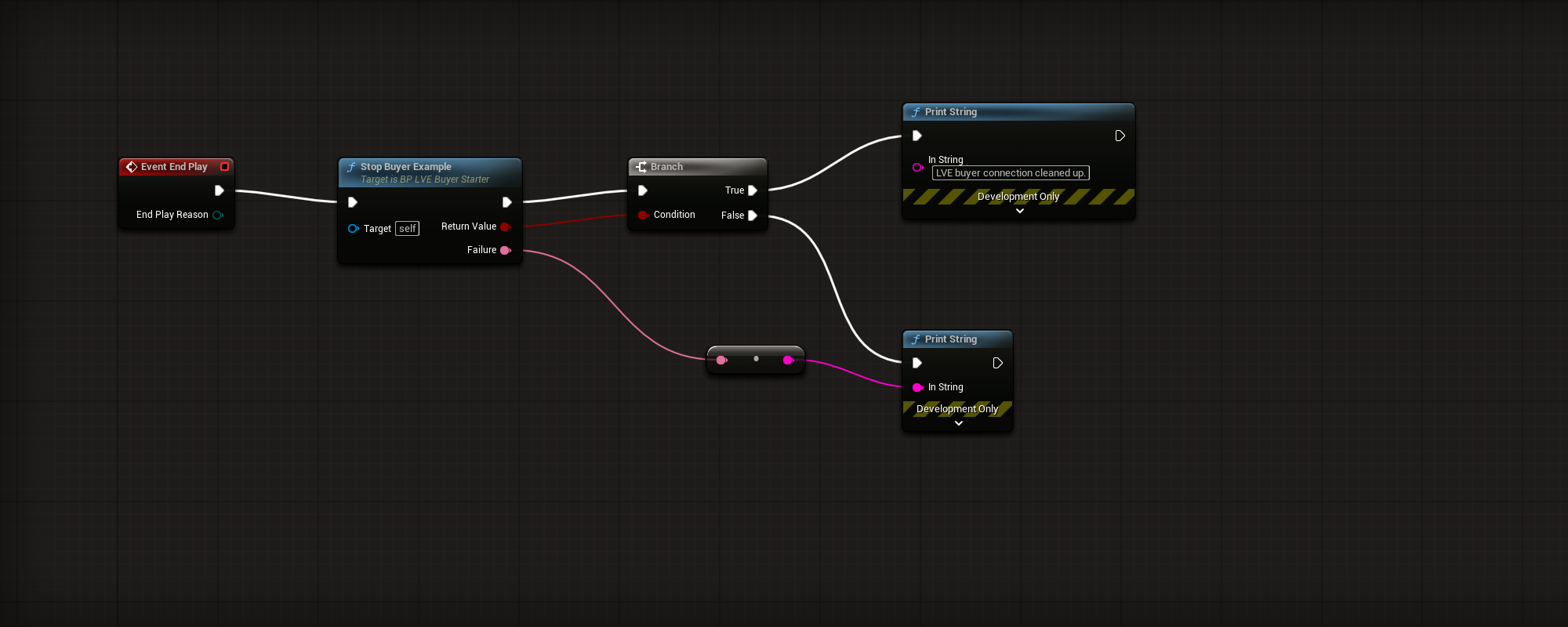The height and width of the screenshot is (627, 1568).
Task: Click the Event End Play node title
Action: click(174, 167)
